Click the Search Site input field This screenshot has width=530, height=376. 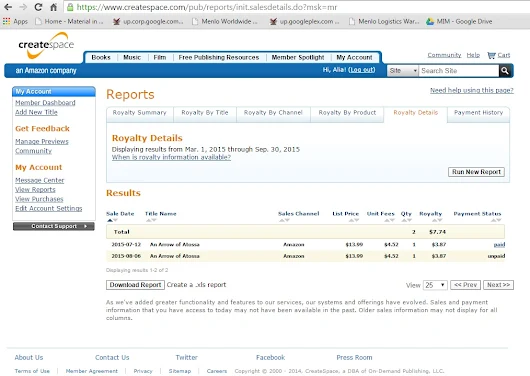[x=459, y=71]
